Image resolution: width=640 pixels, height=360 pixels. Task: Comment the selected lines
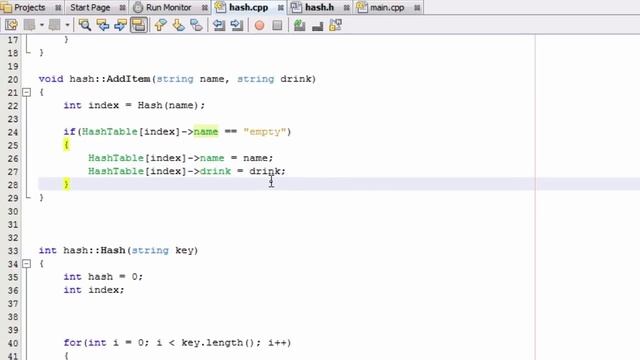coord(299,25)
